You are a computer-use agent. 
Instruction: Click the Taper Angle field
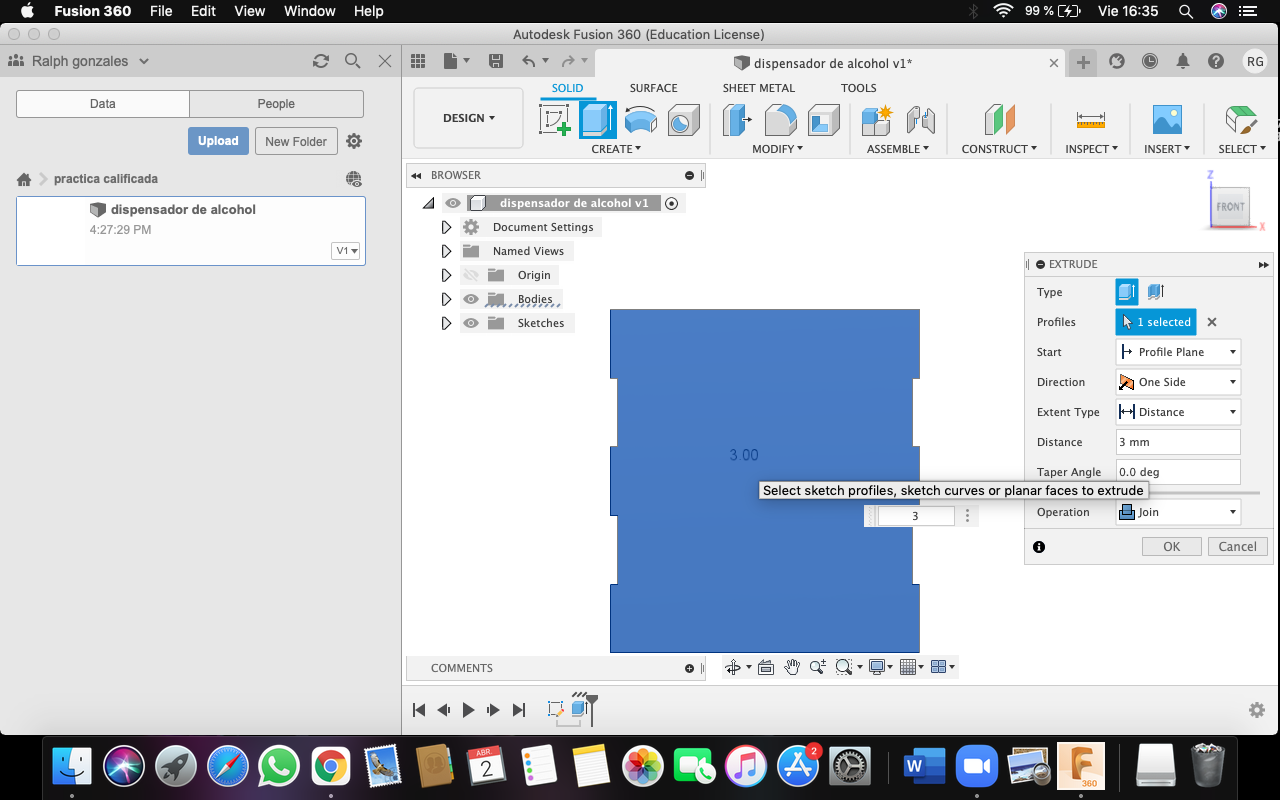coord(1178,472)
